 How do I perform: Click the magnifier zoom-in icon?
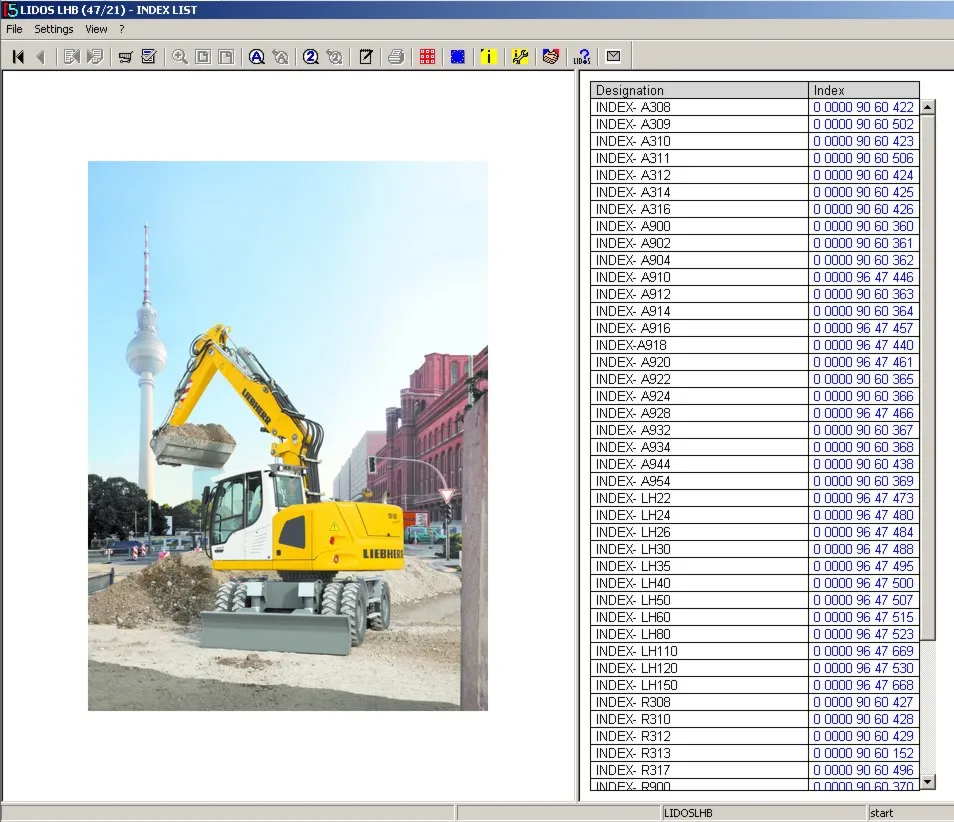(x=179, y=57)
